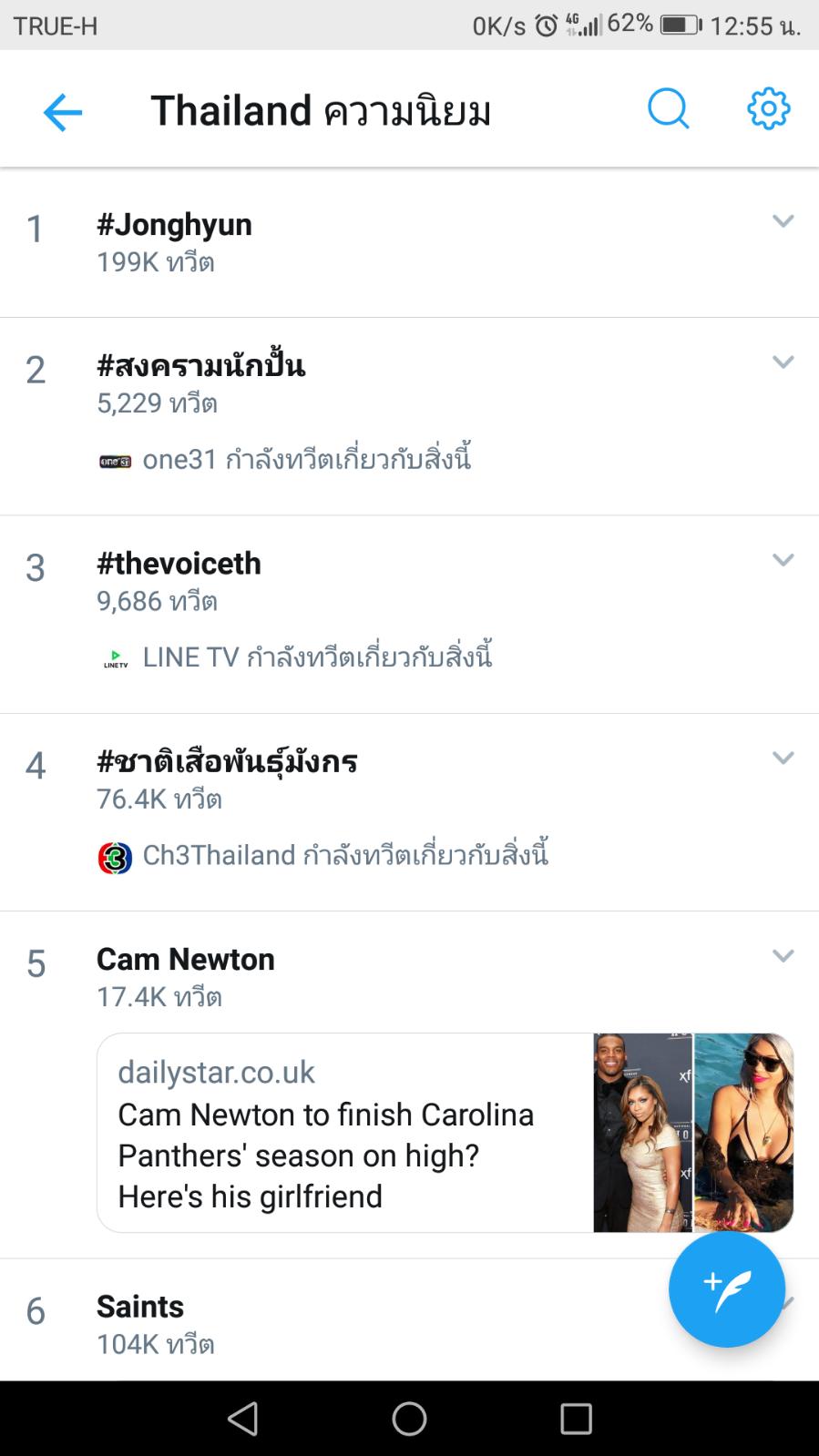The width and height of the screenshot is (819, 1456).
Task: Expand options chevron for #ชาติเสือพันธุ์มังกร
Action: 783,757
